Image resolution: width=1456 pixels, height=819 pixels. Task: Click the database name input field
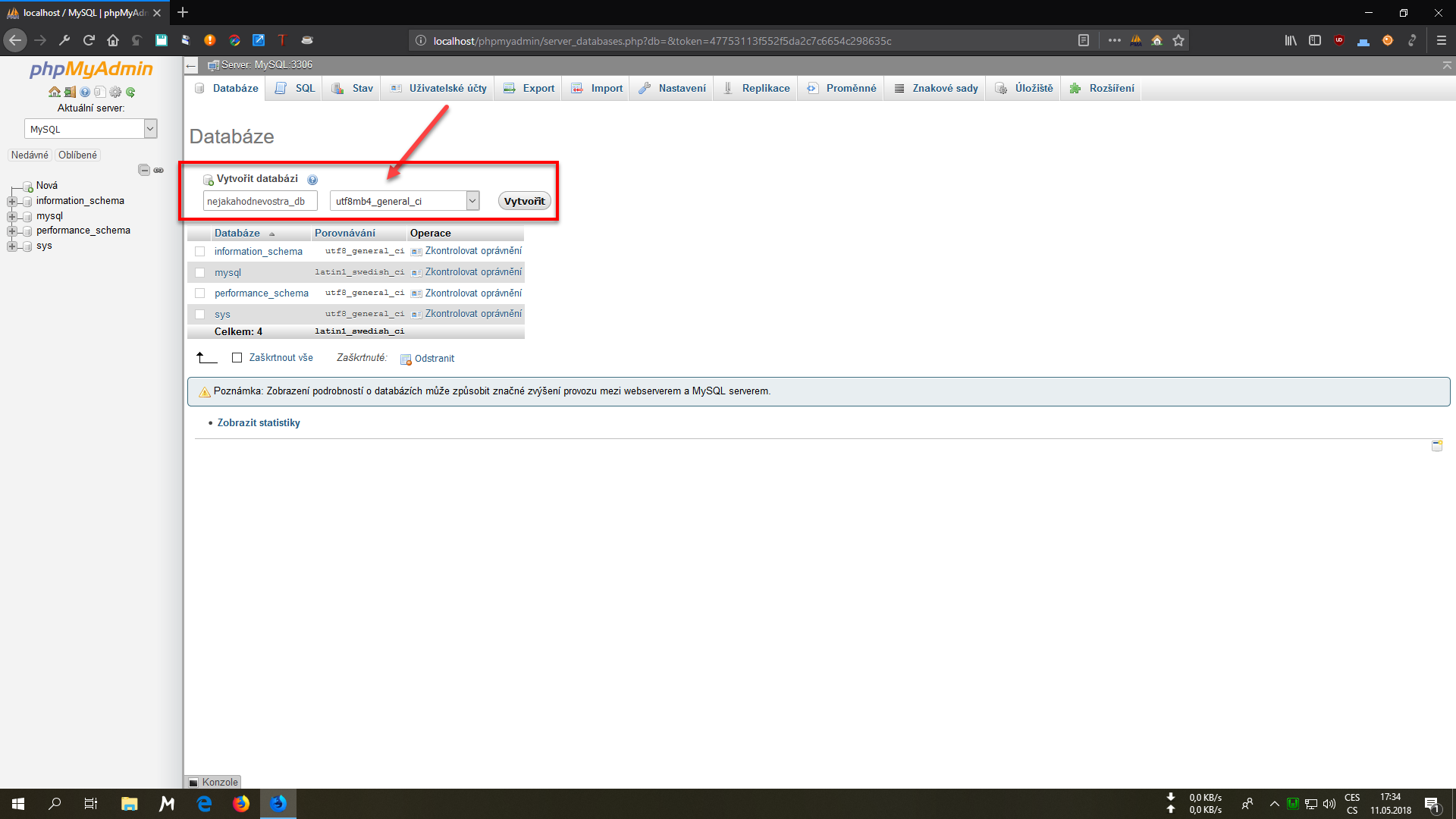point(259,201)
